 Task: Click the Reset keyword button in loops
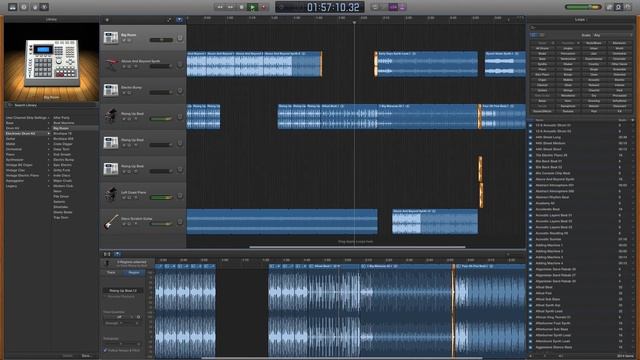[542, 43]
